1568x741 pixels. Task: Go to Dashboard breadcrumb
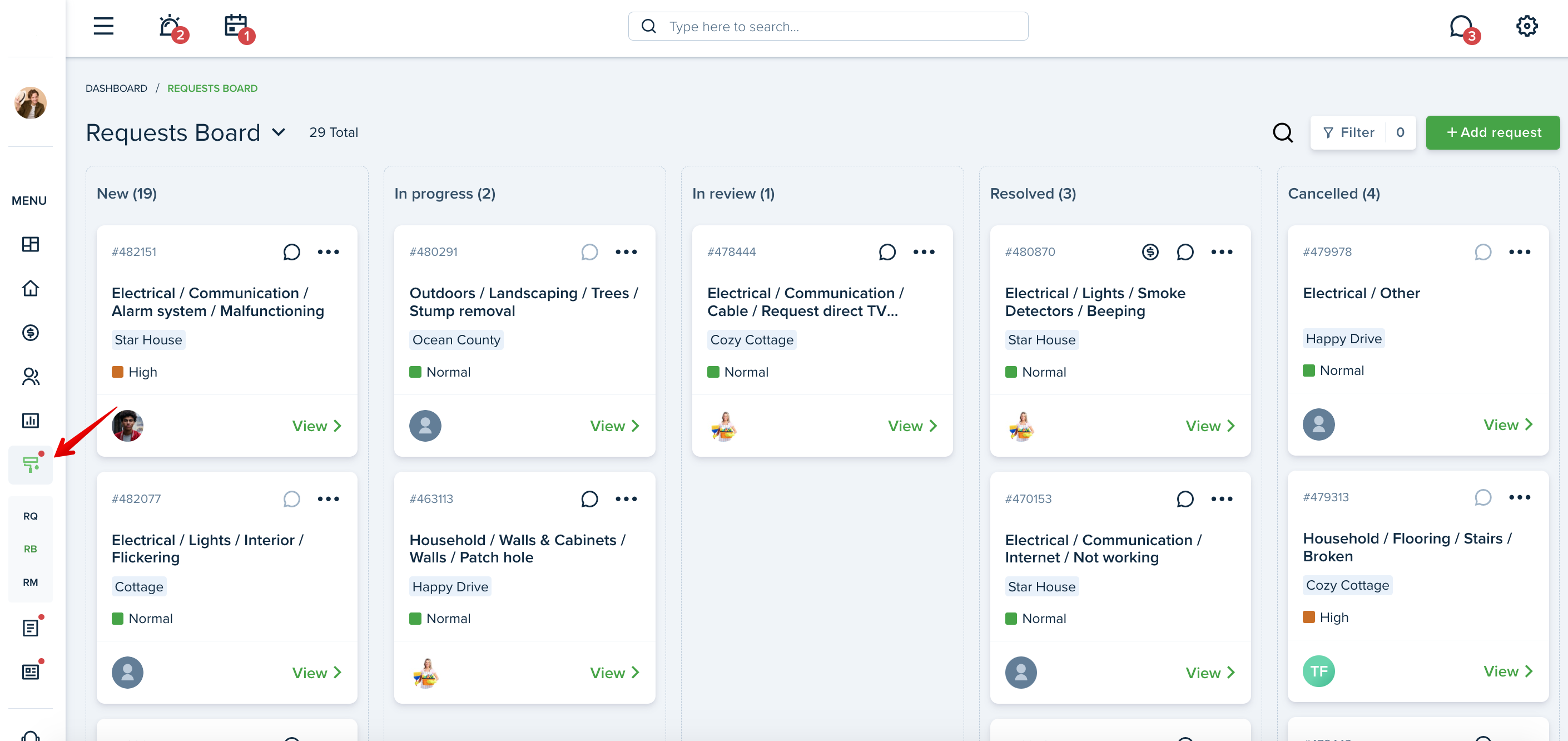click(x=116, y=88)
